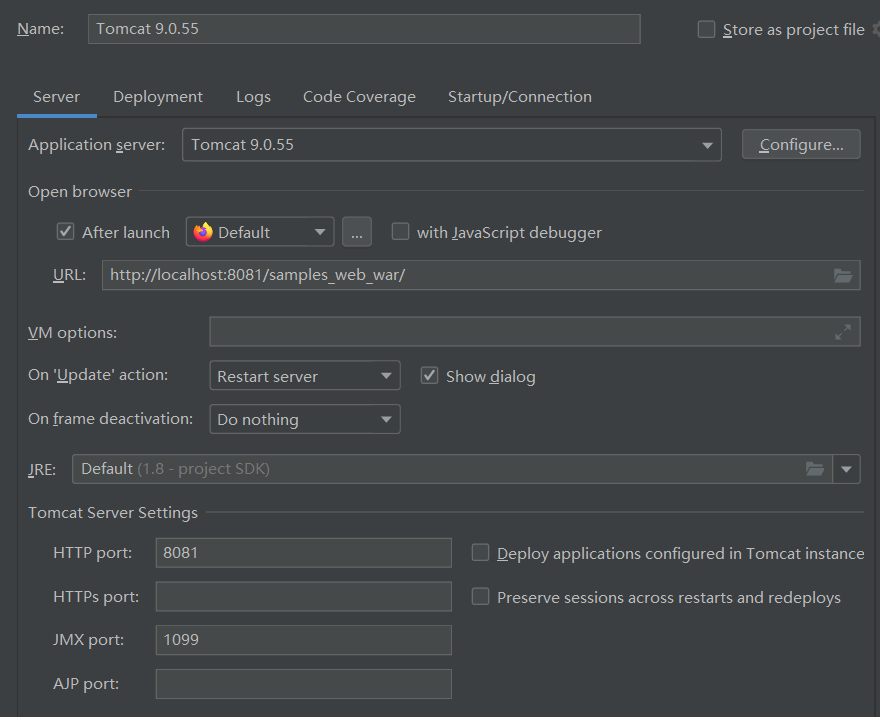Image resolution: width=880 pixels, height=717 pixels.
Task: Click the Configure... button
Action: tap(801, 145)
